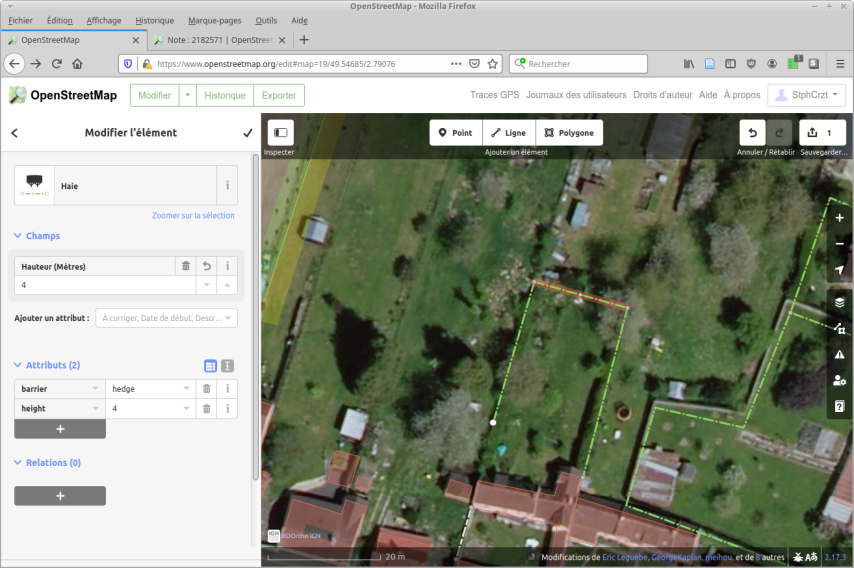Confirm element edit with checkmark
854x568 pixels.
[248, 133]
